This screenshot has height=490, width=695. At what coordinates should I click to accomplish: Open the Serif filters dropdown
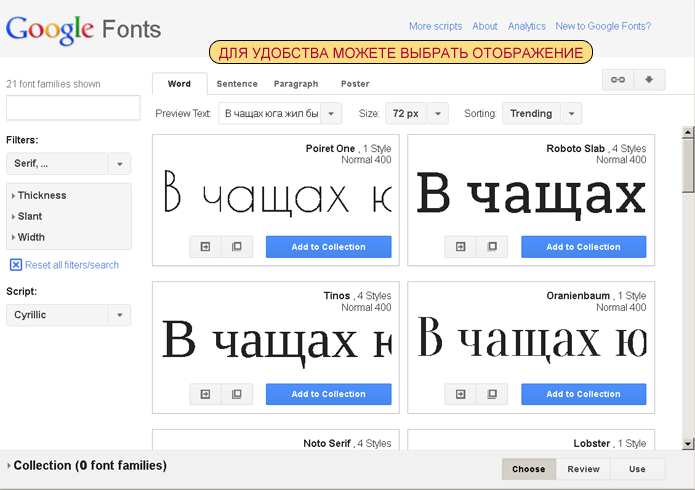click(68, 164)
